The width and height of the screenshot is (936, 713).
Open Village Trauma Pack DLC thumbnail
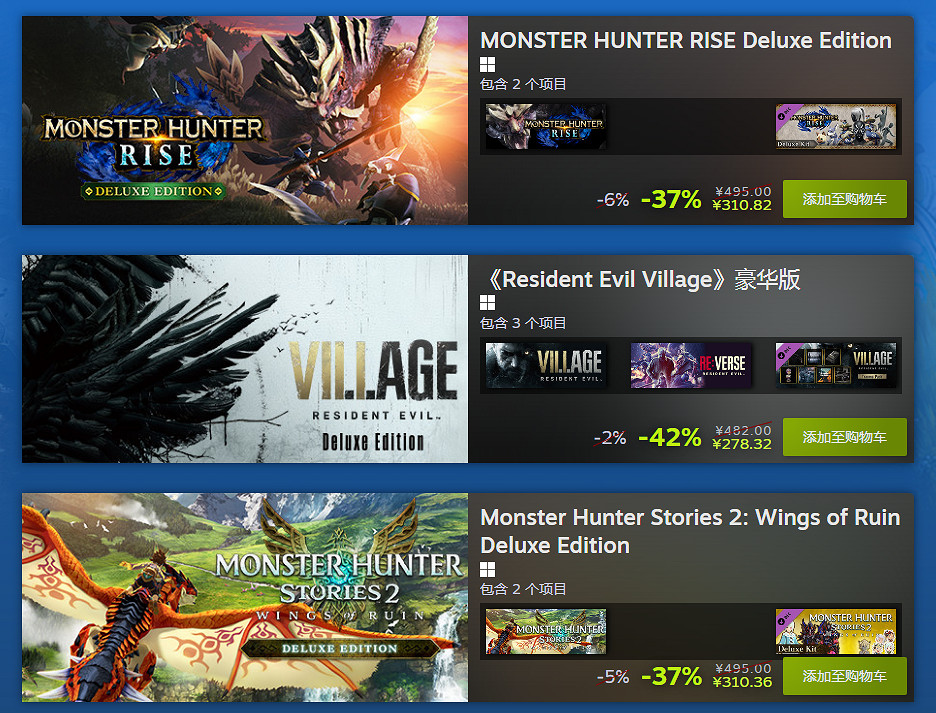(836, 365)
